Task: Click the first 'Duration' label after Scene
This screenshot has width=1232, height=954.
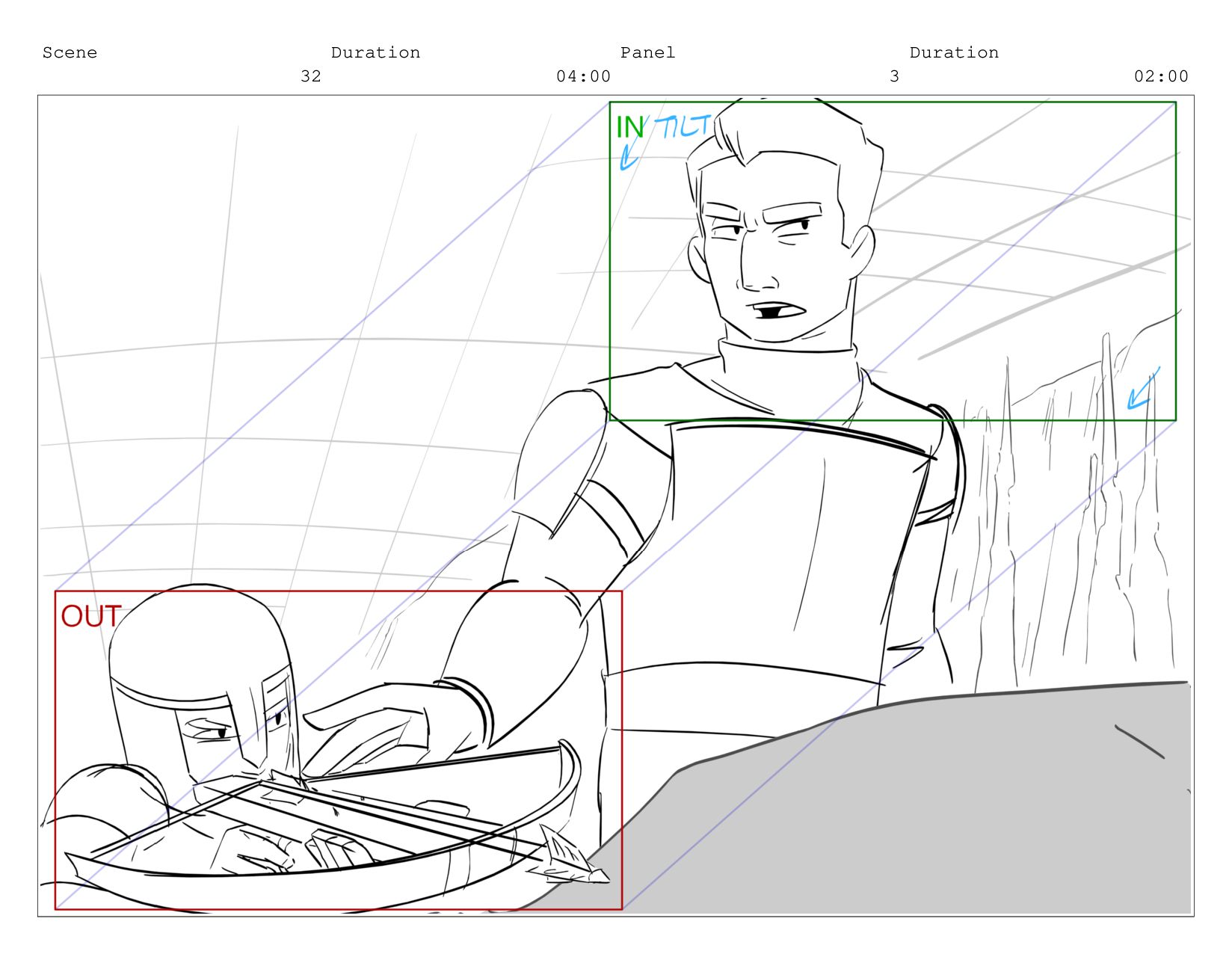Action: [375, 52]
